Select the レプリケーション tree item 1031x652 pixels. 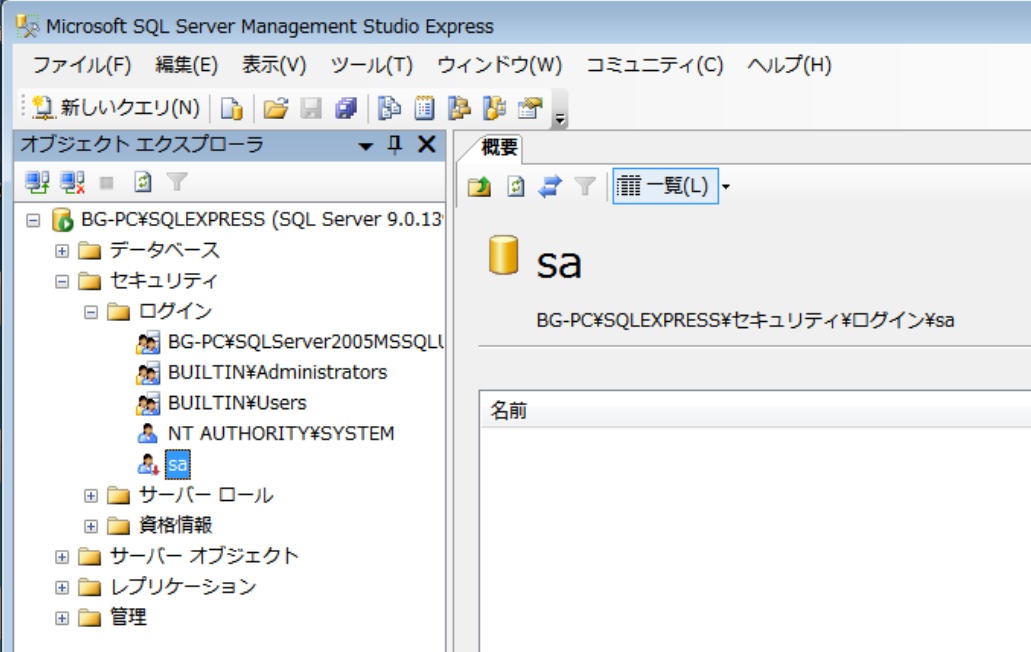183,586
